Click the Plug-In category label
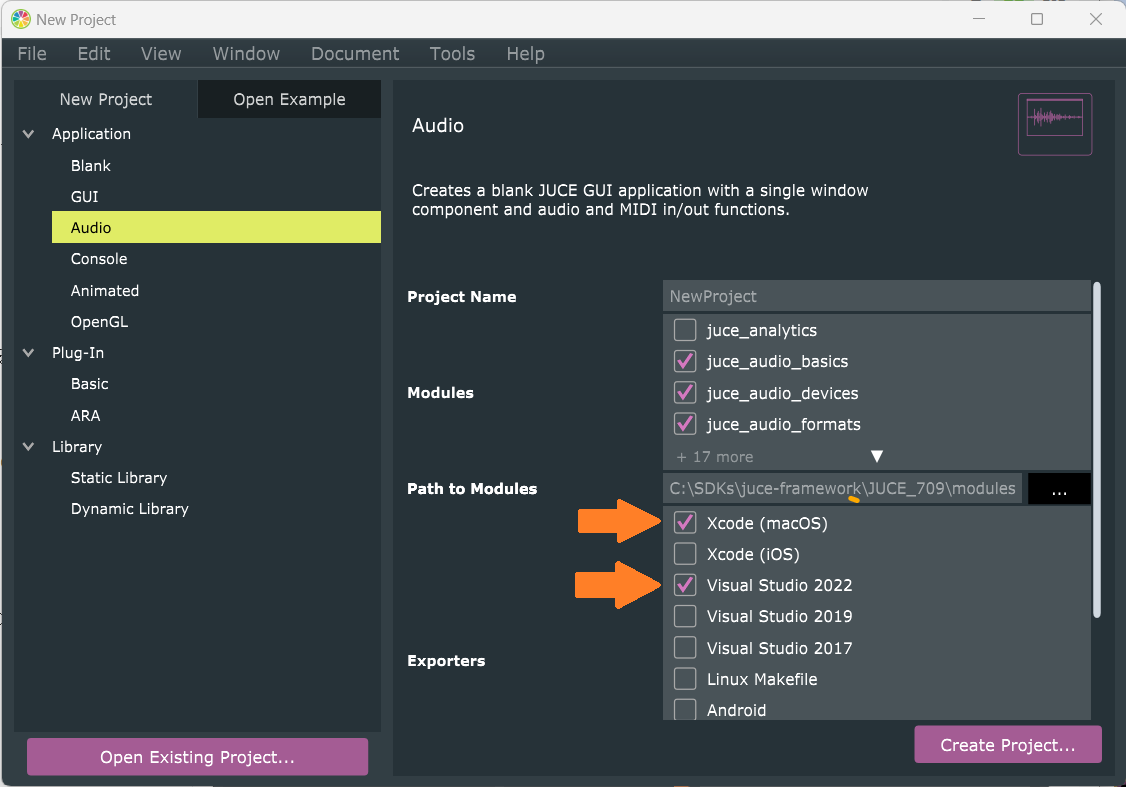 tap(78, 353)
